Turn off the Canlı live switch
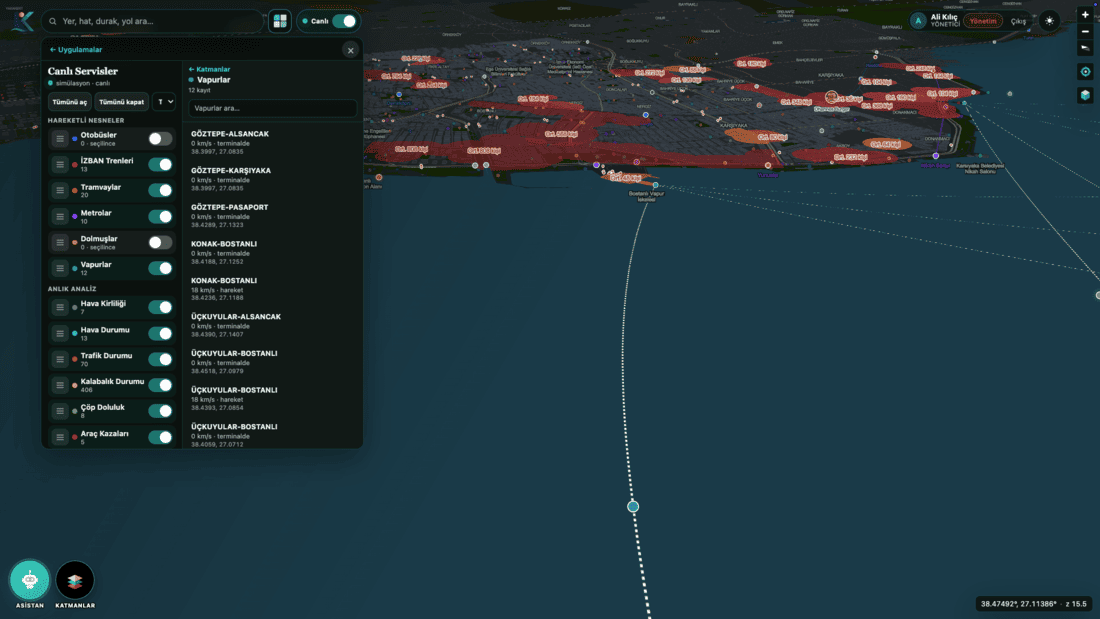This screenshot has width=1100, height=619. tap(344, 21)
